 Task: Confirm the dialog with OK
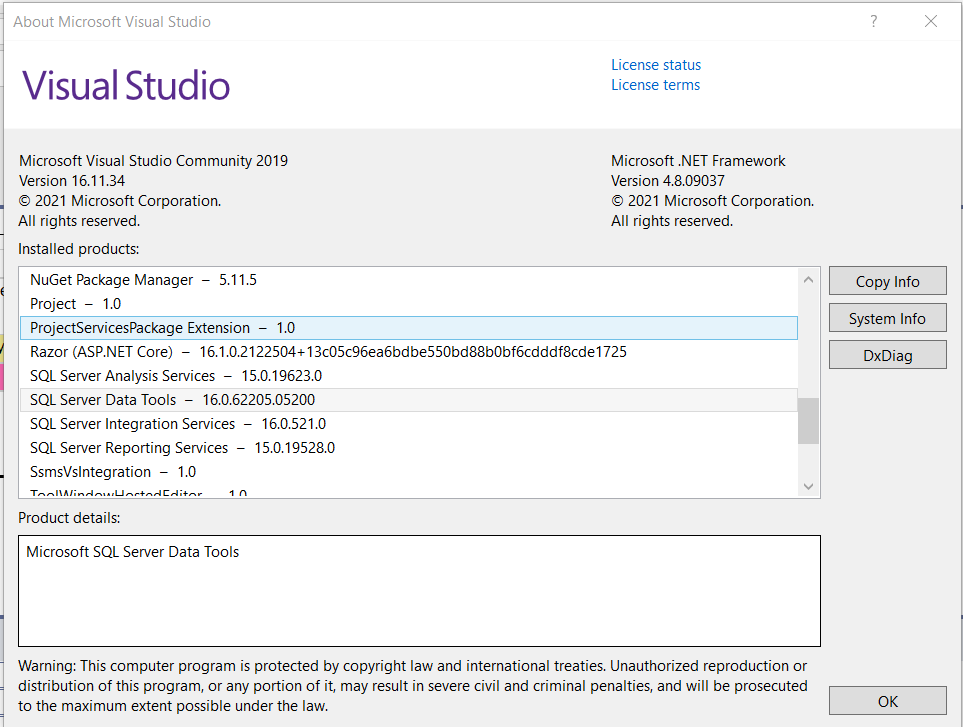click(887, 701)
